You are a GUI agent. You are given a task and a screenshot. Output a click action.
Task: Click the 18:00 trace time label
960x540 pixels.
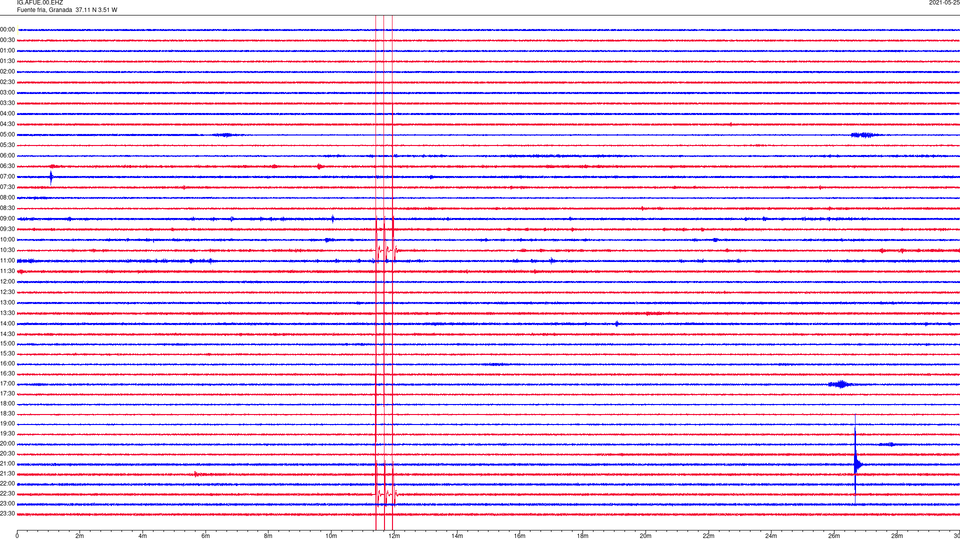pos(7,404)
